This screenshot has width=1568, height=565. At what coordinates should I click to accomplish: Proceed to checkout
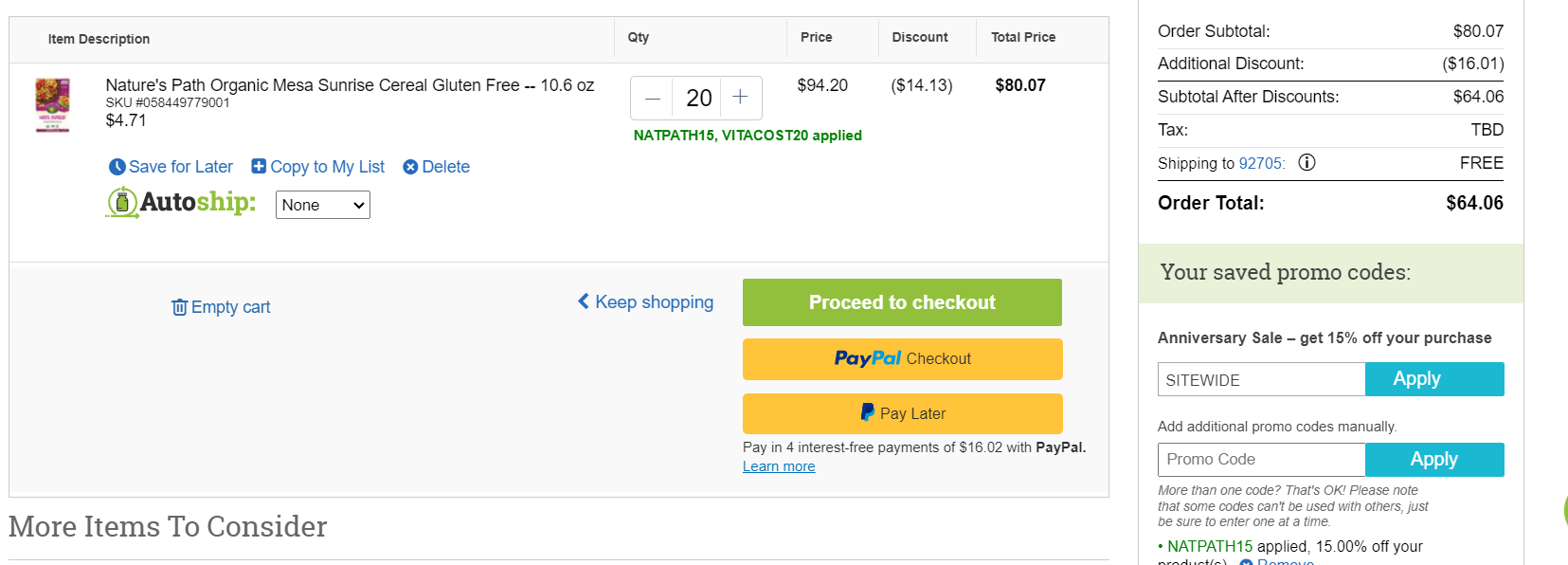pos(902,302)
